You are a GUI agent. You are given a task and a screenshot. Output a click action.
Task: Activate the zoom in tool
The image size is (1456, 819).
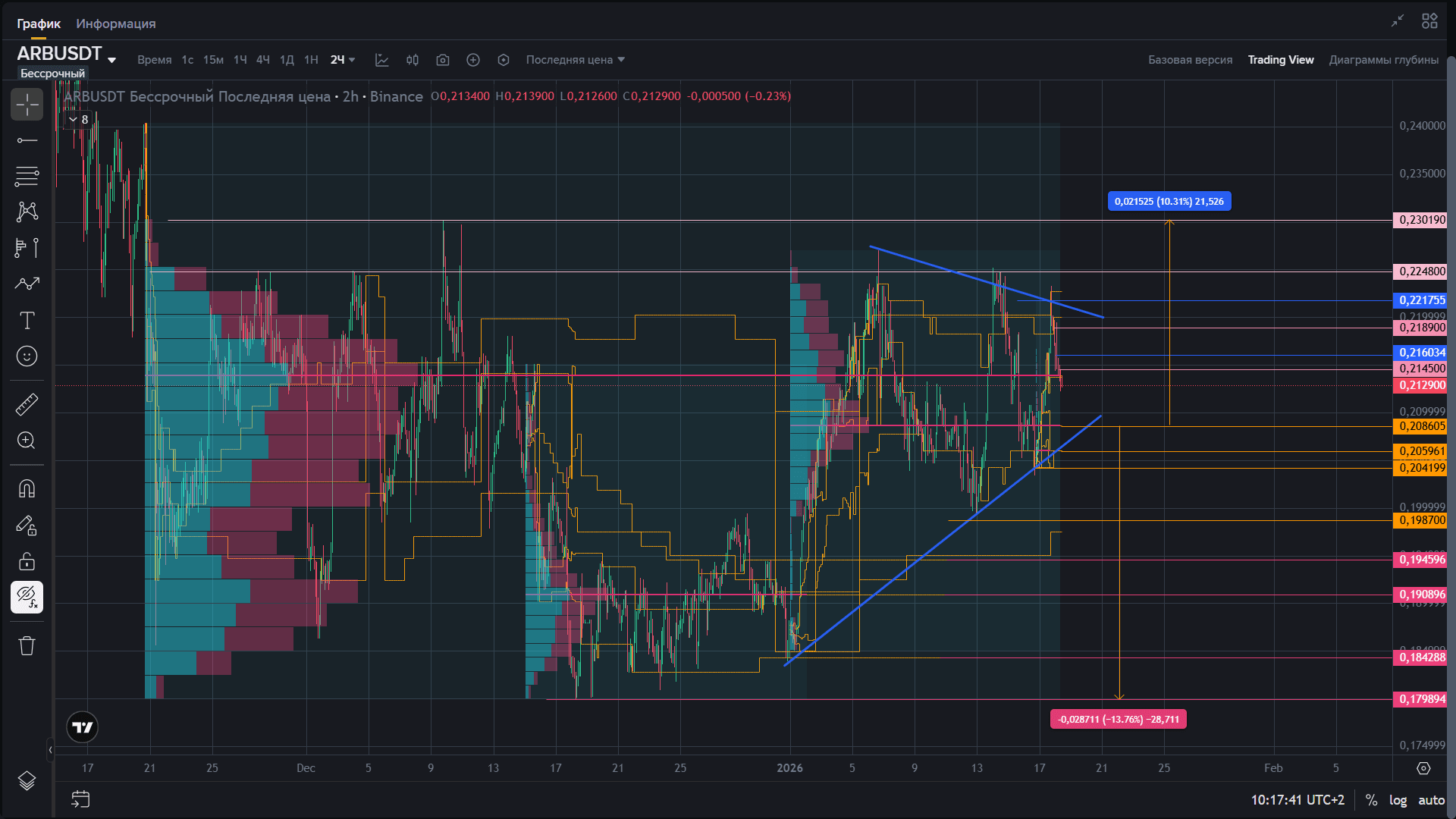(x=27, y=441)
